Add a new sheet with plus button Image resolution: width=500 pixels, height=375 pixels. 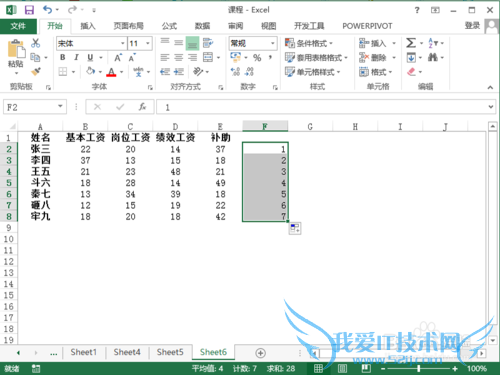pos(260,353)
